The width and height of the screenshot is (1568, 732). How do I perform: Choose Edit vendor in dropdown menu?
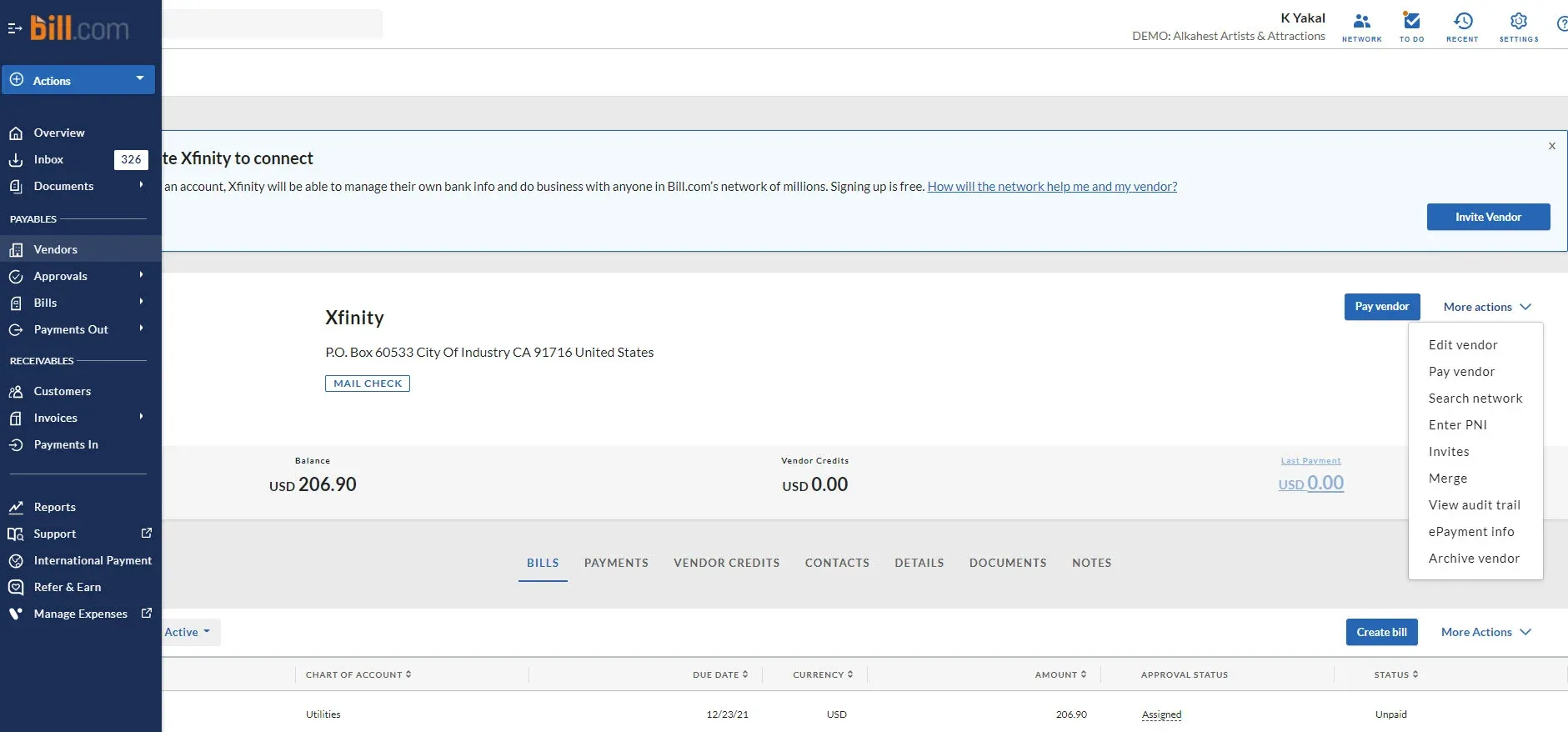(x=1462, y=345)
